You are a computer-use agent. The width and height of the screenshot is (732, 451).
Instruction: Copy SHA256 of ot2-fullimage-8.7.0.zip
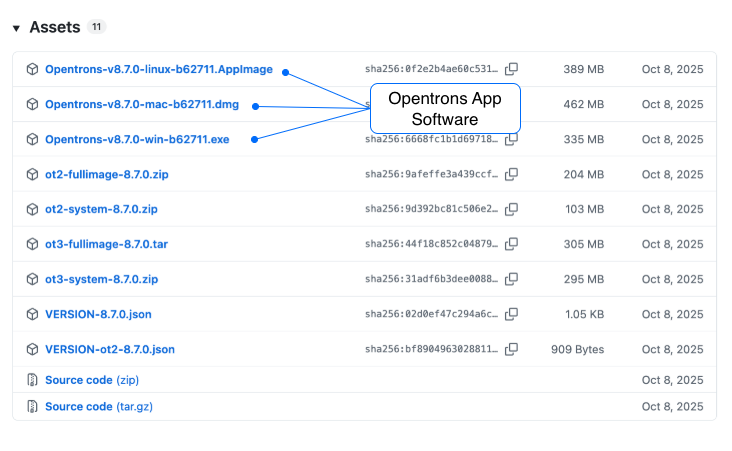[512, 174]
